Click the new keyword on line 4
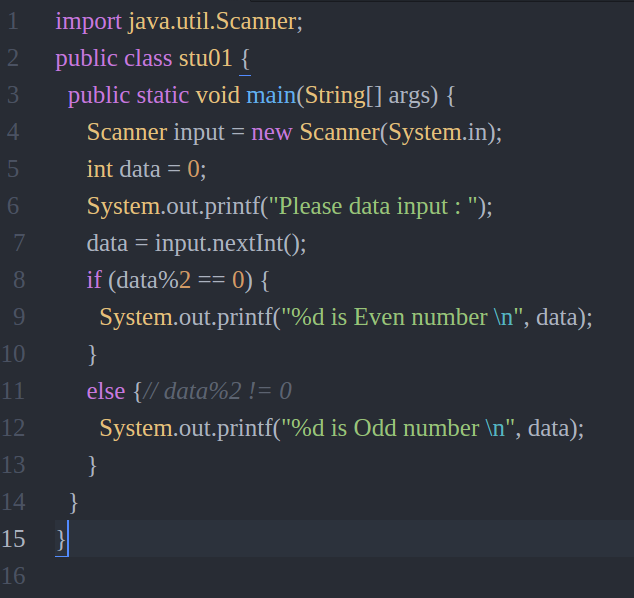Viewport: 634px width, 598px height. click(x=271, y=133)
